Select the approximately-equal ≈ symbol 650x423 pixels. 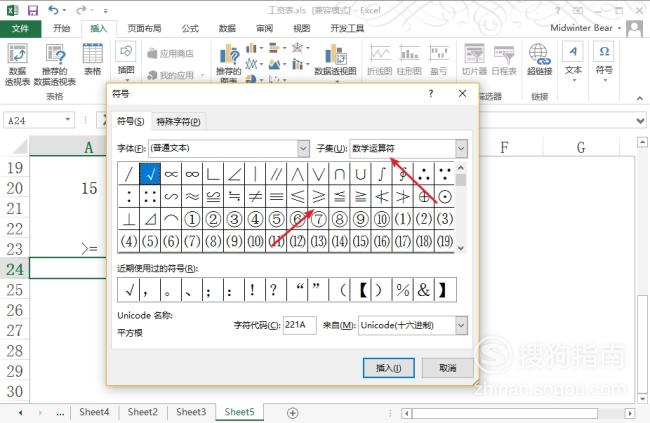192,196
